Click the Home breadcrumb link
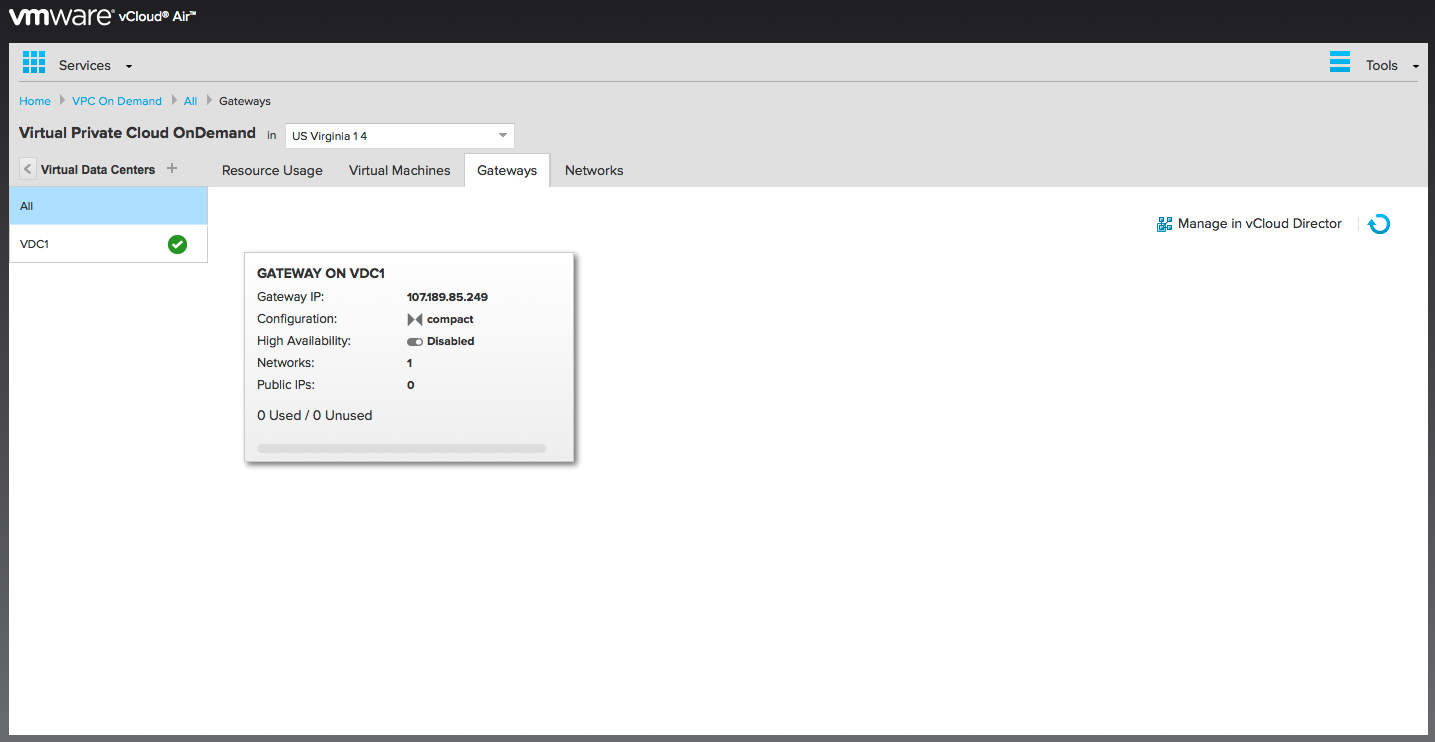 pos(35,101)
